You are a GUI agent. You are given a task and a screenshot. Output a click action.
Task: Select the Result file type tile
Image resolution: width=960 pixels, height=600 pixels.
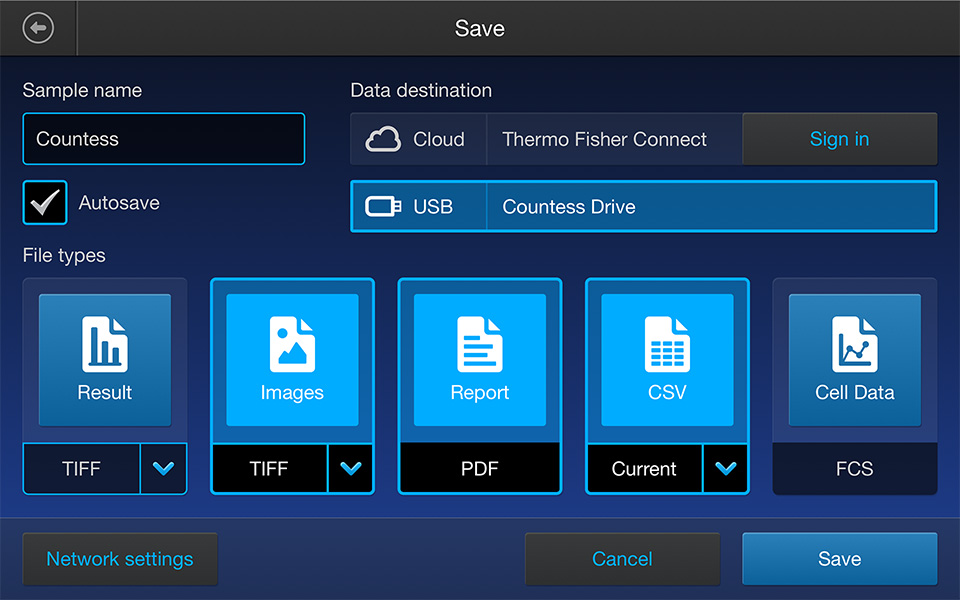pos(105,360)
